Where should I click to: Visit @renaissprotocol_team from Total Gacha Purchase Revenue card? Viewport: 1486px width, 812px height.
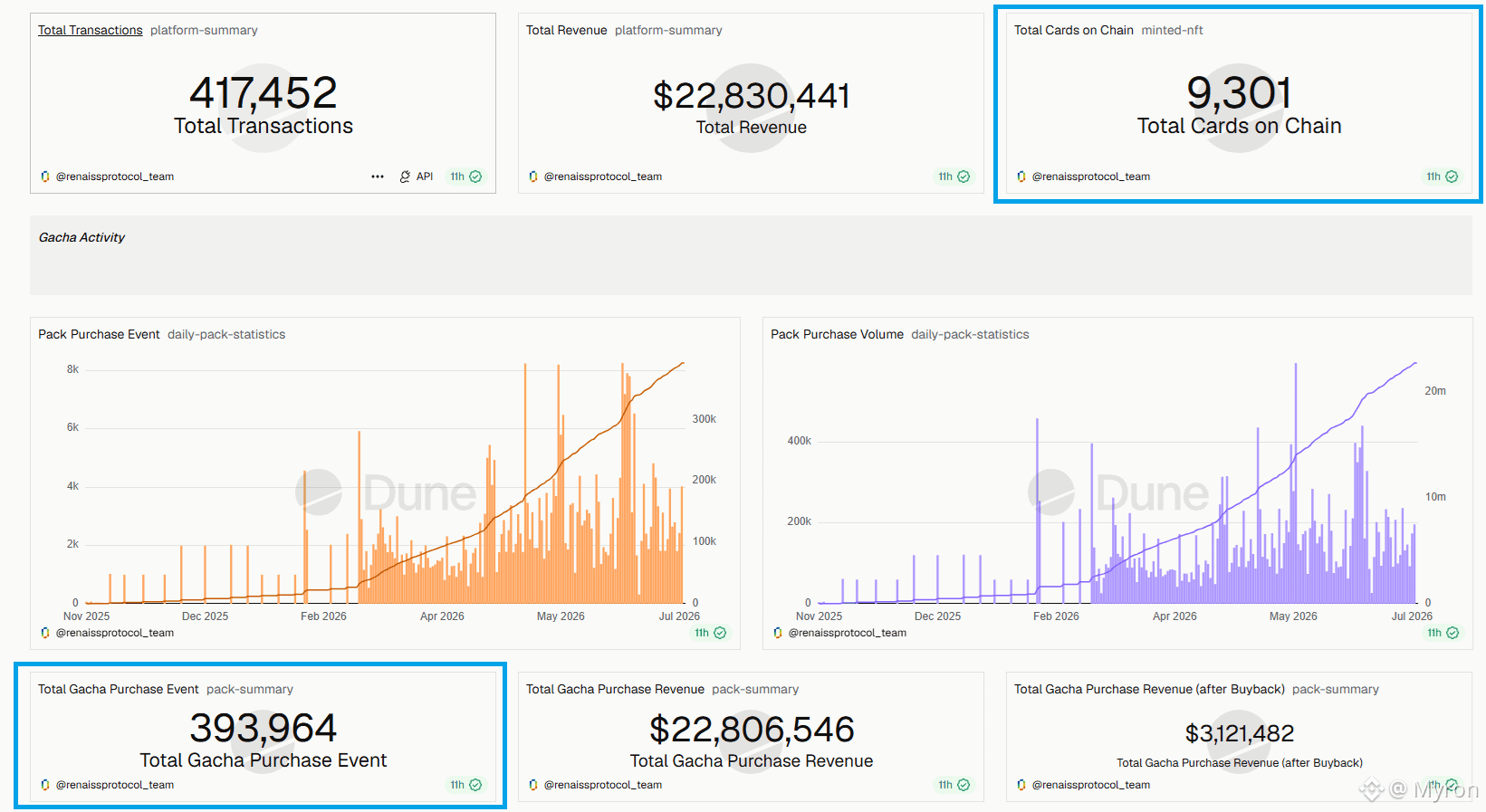tap(603, 785)
